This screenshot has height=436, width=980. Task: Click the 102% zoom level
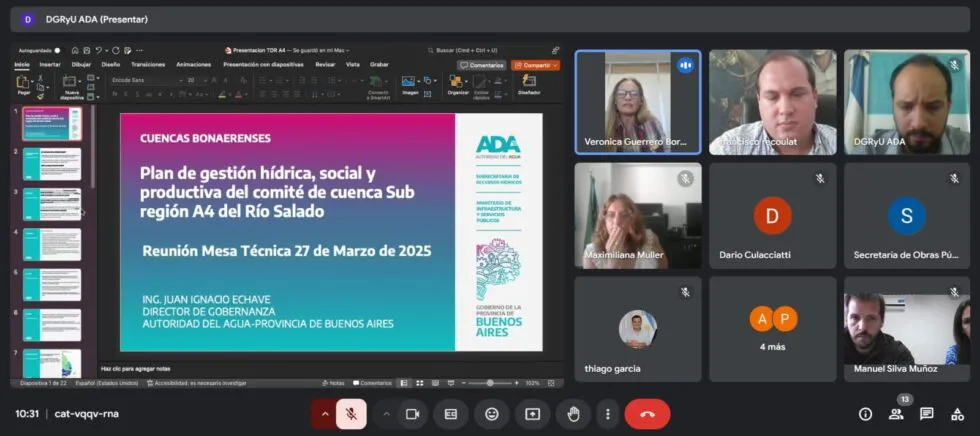click(x=532, y=383)
